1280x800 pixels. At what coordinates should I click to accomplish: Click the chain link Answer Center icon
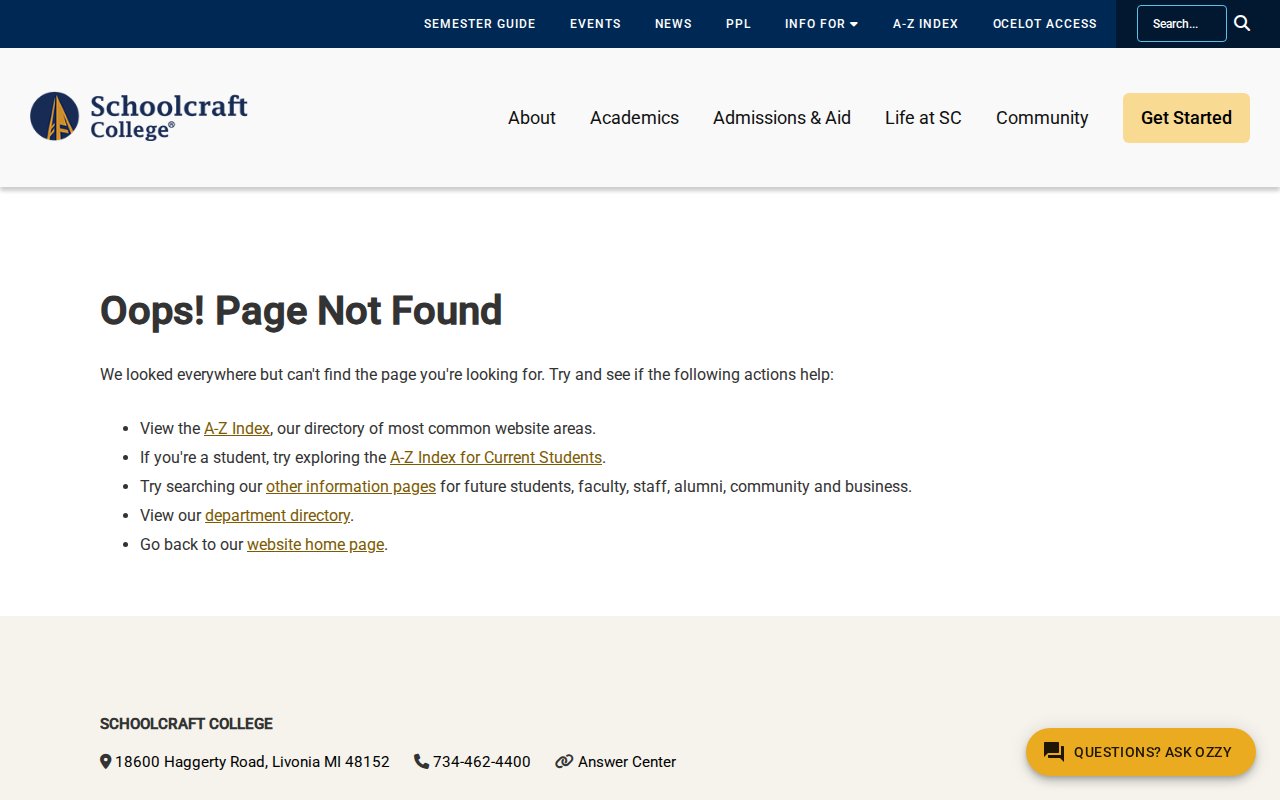pos(564,762)
